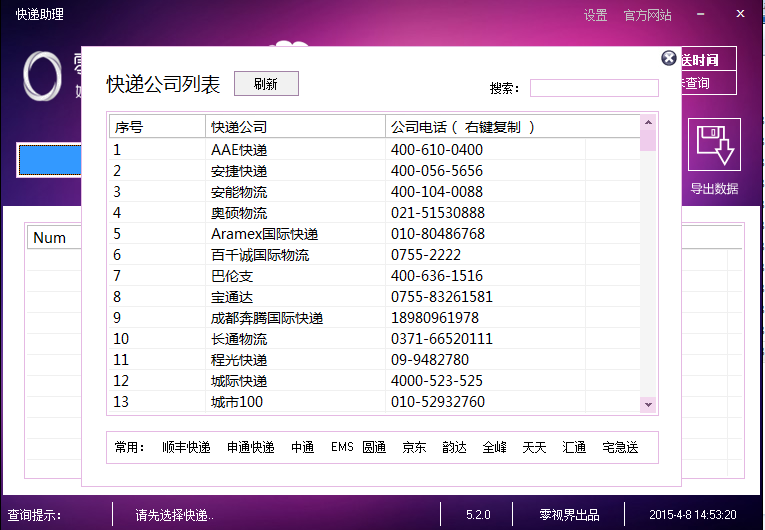Image resolution: width=765 pixels, height=530 pixels.
Task: Pick 宅急送 in the common courier row
Action: click(620, 447)
